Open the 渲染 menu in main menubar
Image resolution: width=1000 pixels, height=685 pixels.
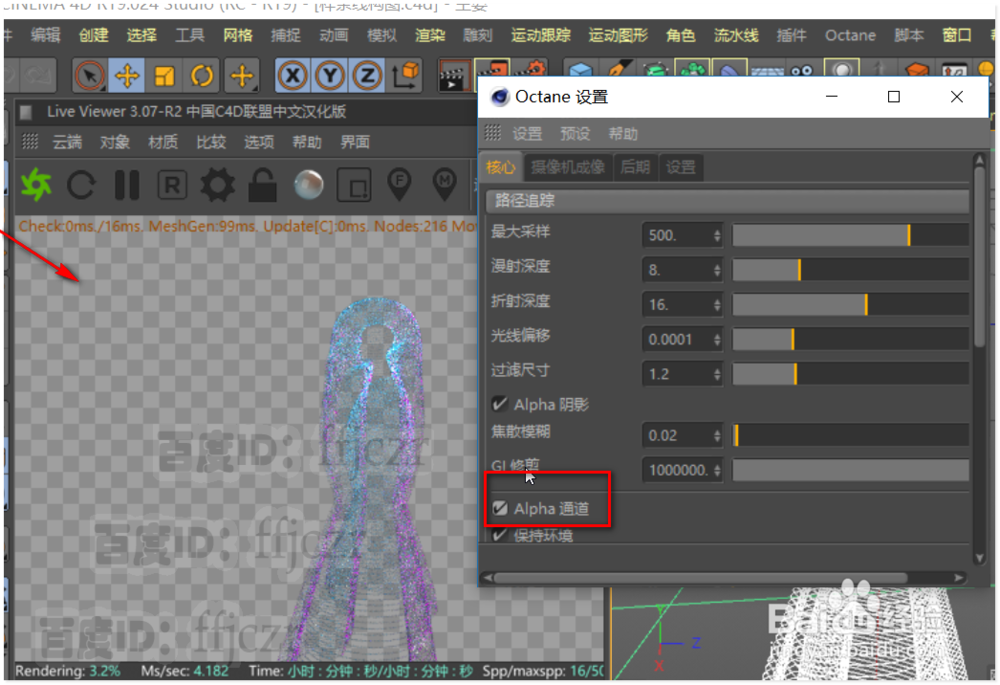click(430, 35)
